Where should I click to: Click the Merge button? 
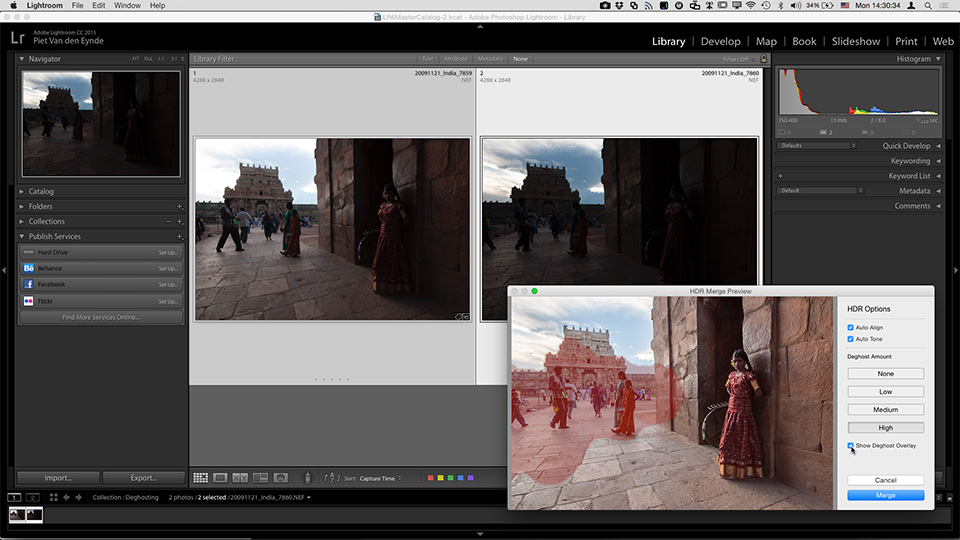click(885, 495)
